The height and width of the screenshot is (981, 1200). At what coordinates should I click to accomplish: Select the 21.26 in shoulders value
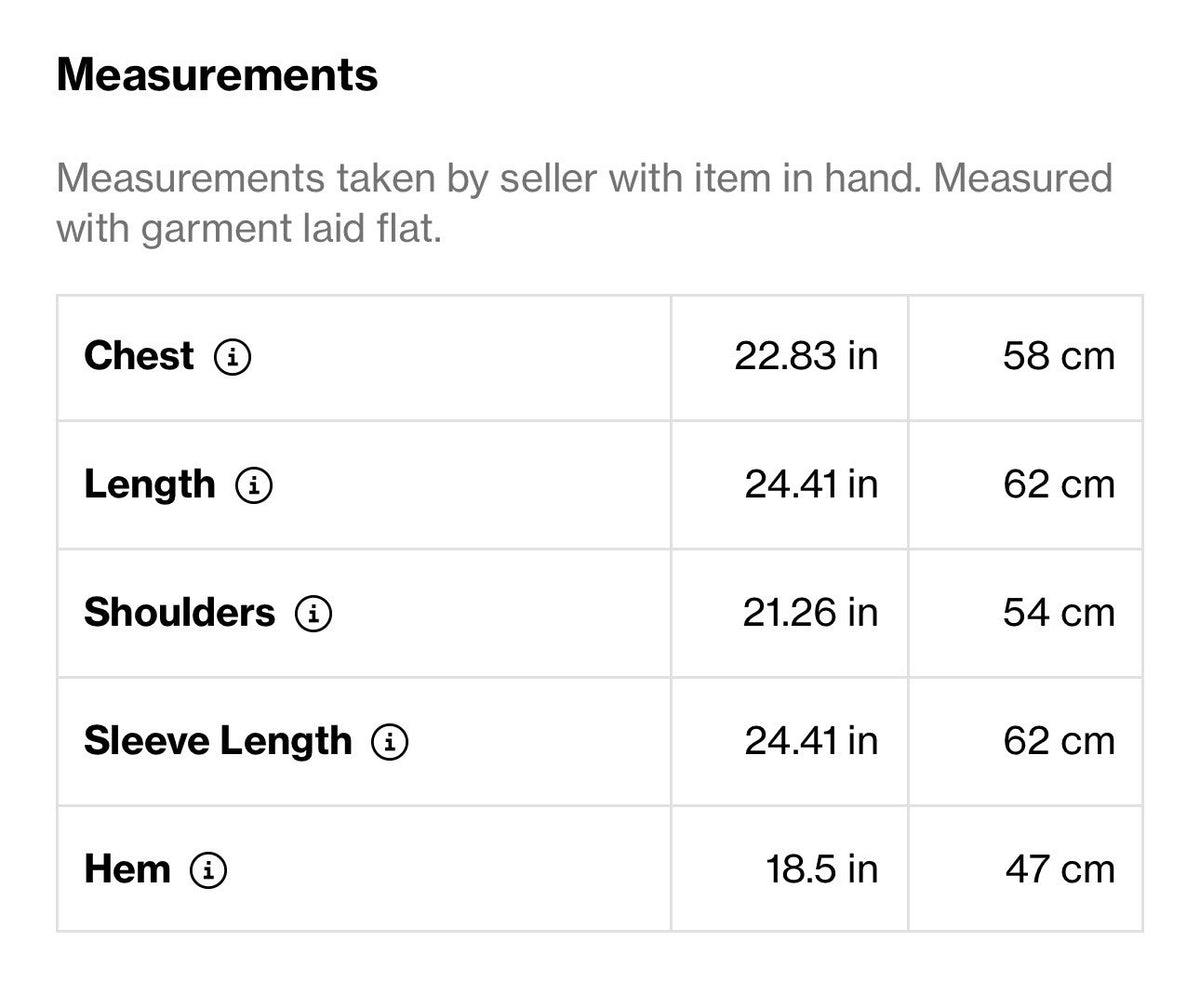click(x=810, y=613)
